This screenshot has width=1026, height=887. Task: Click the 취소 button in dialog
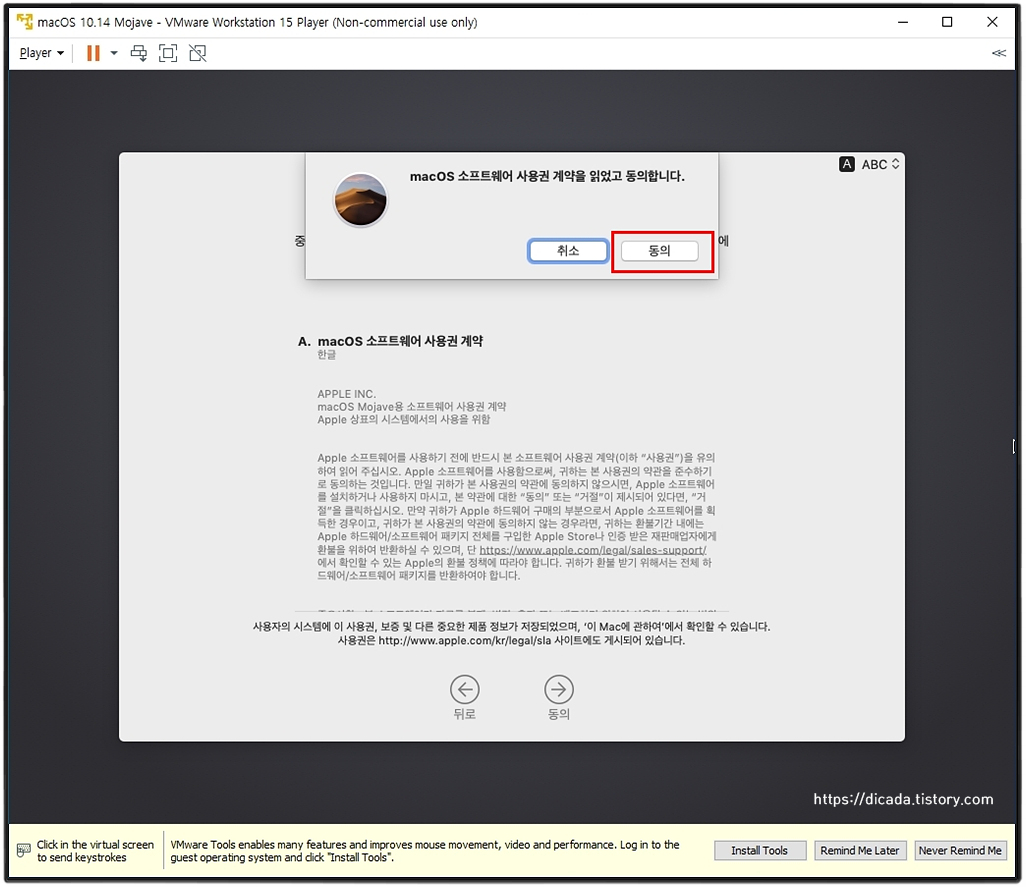(568, 251)
